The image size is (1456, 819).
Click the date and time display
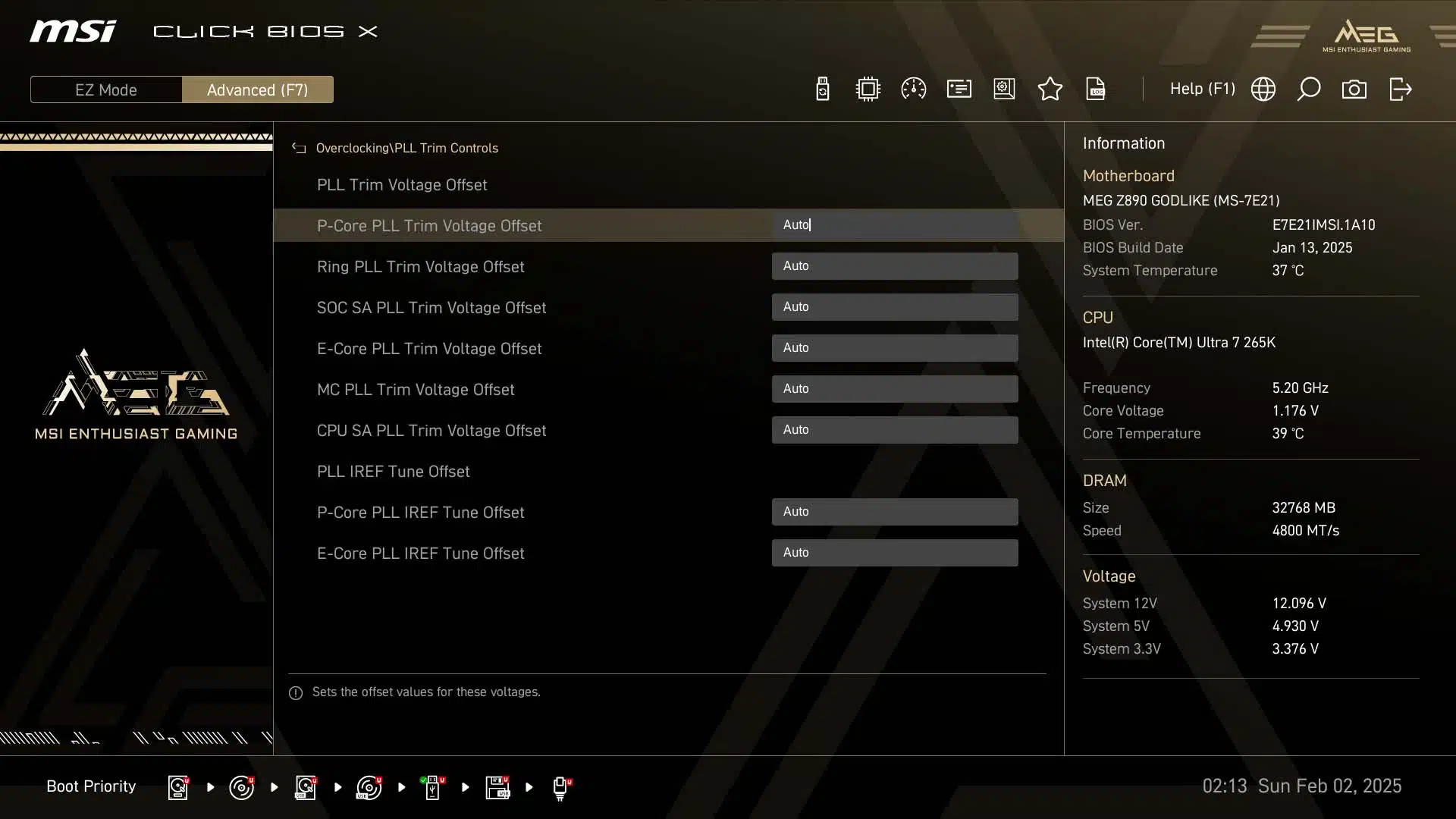click(x=1301, y=786)
